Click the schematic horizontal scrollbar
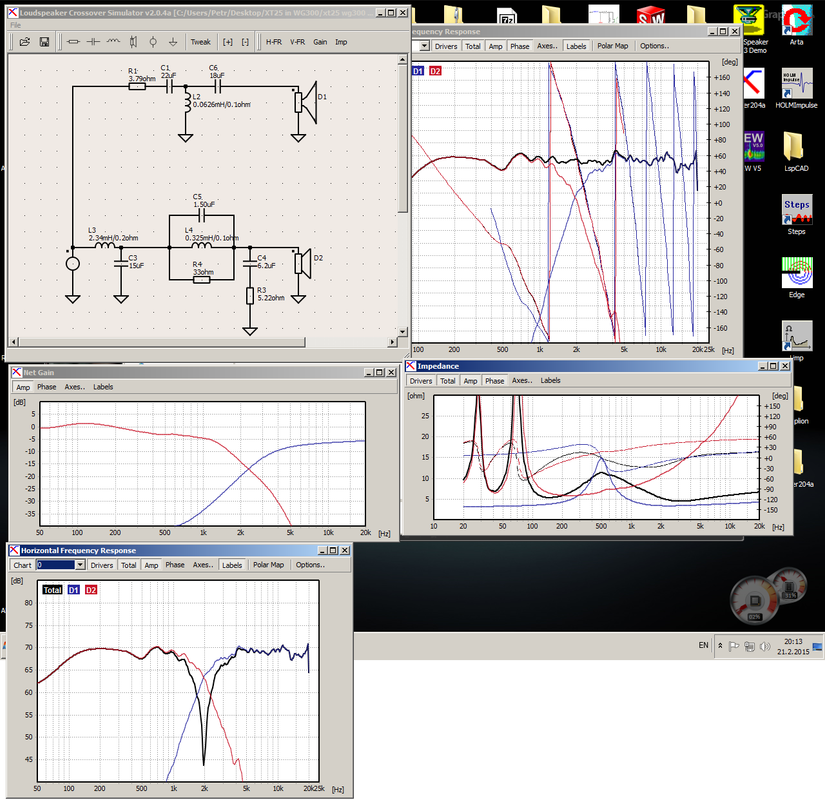 pyautogui.click(x=163, y=342)
